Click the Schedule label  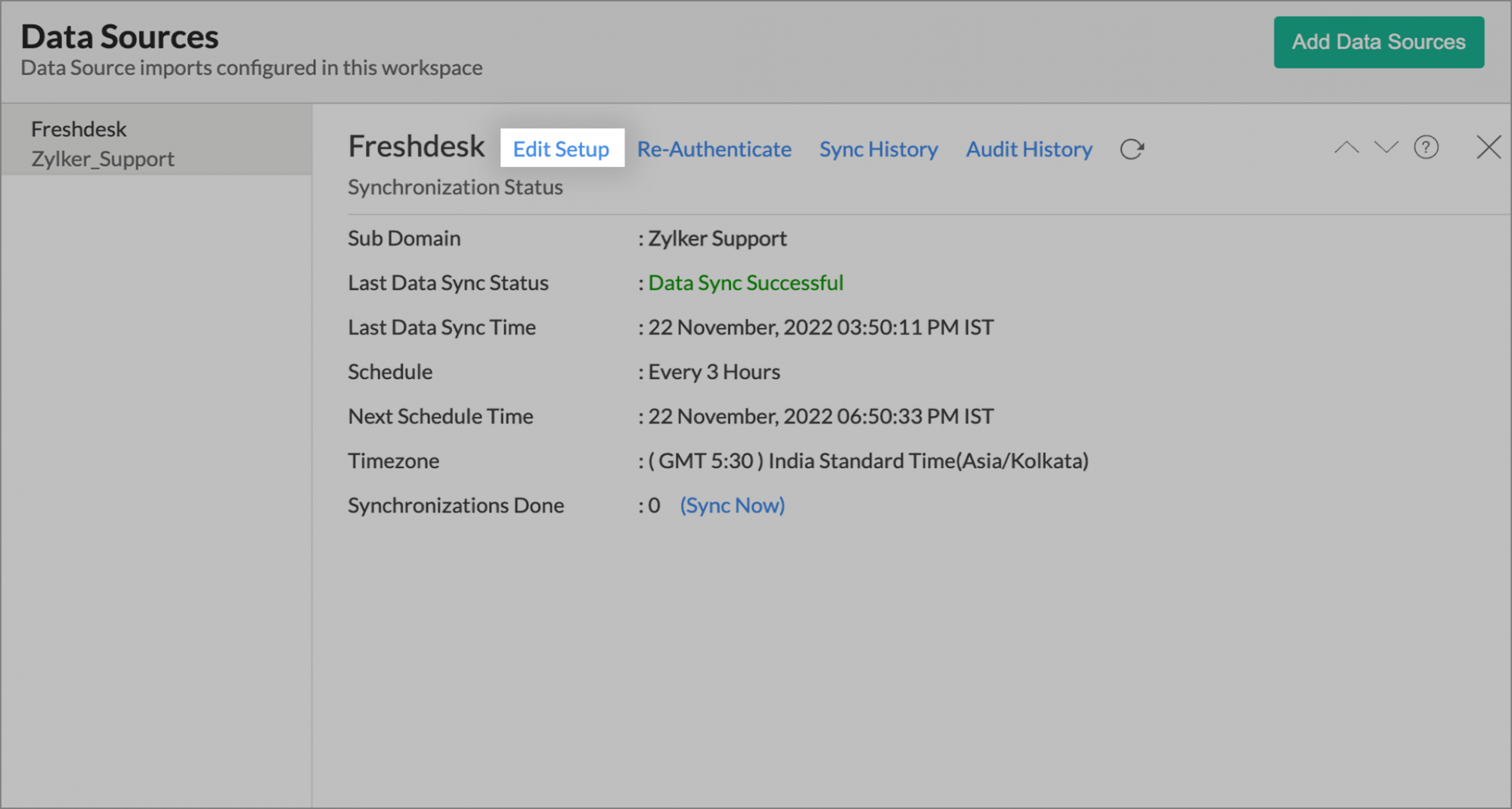(390, 372)
